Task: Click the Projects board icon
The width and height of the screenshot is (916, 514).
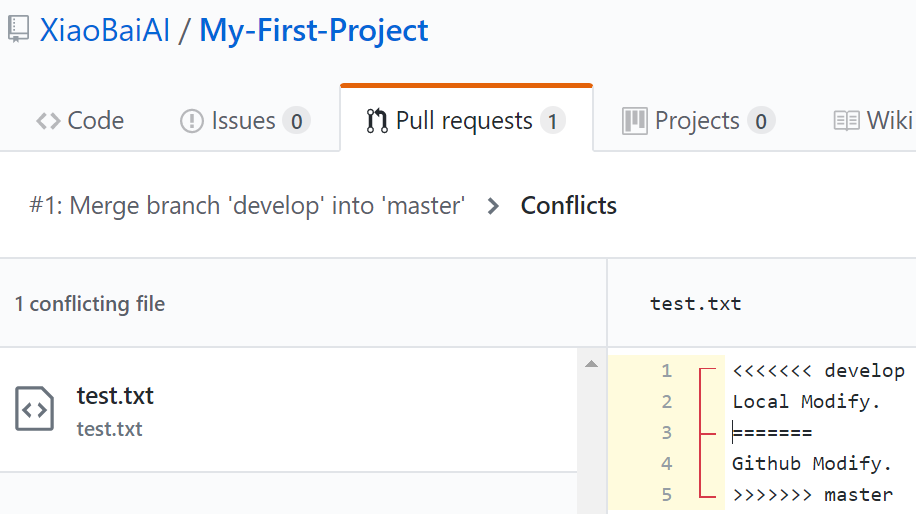Action: click(x=635, y=121)
